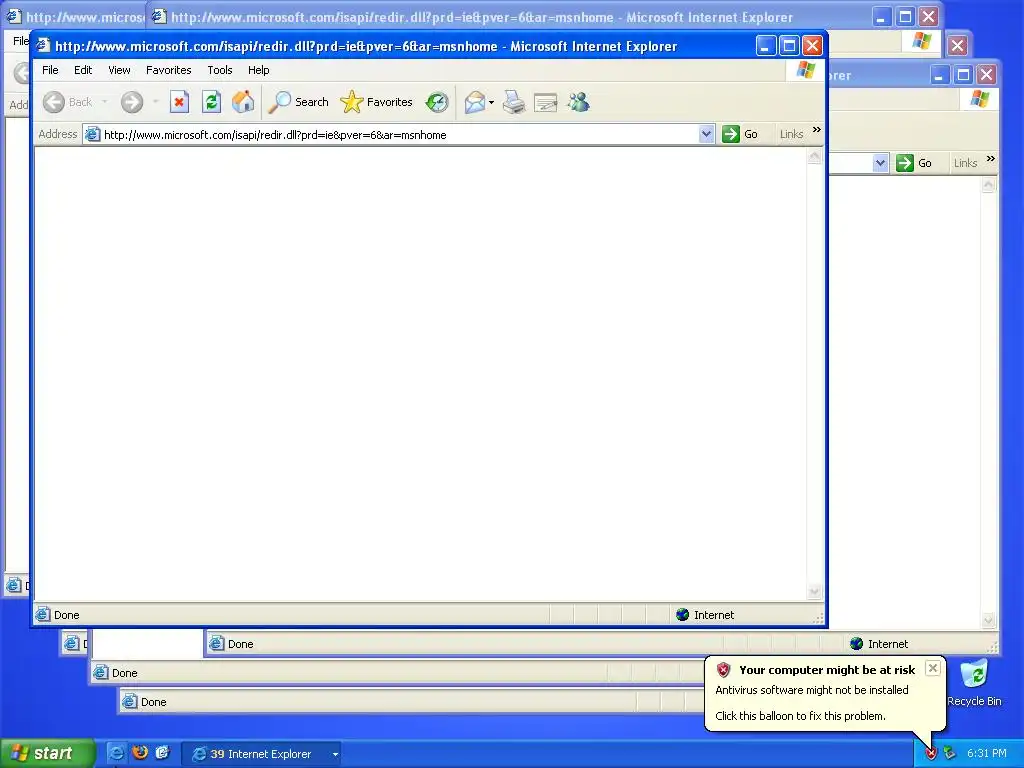
Task: Open address dropdown in the back window
Action: pos(880,163)
